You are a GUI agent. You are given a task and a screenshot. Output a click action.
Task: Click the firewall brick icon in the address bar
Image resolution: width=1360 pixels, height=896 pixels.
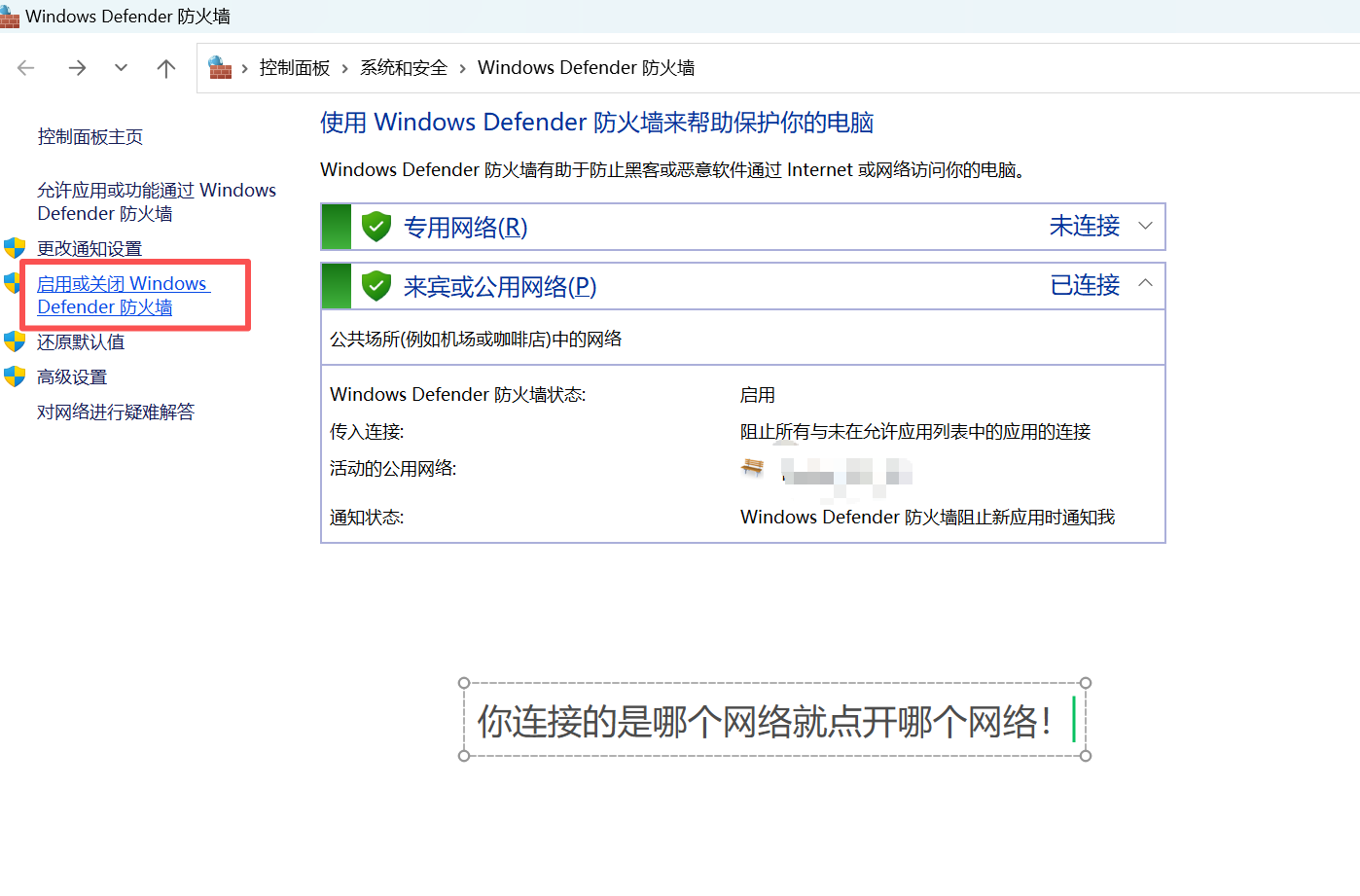219,67
